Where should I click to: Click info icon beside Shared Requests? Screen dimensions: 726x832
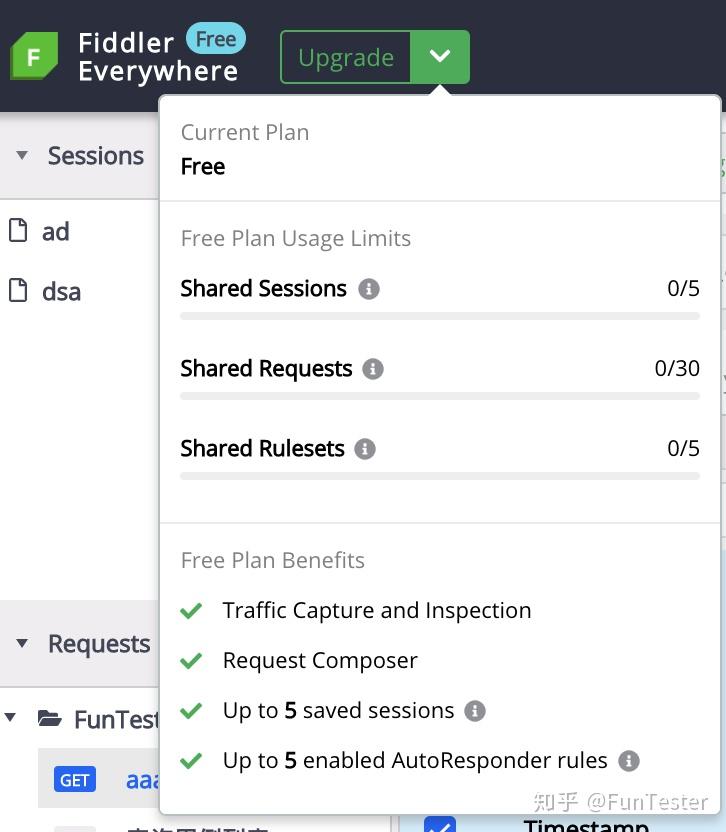[373, 369]
